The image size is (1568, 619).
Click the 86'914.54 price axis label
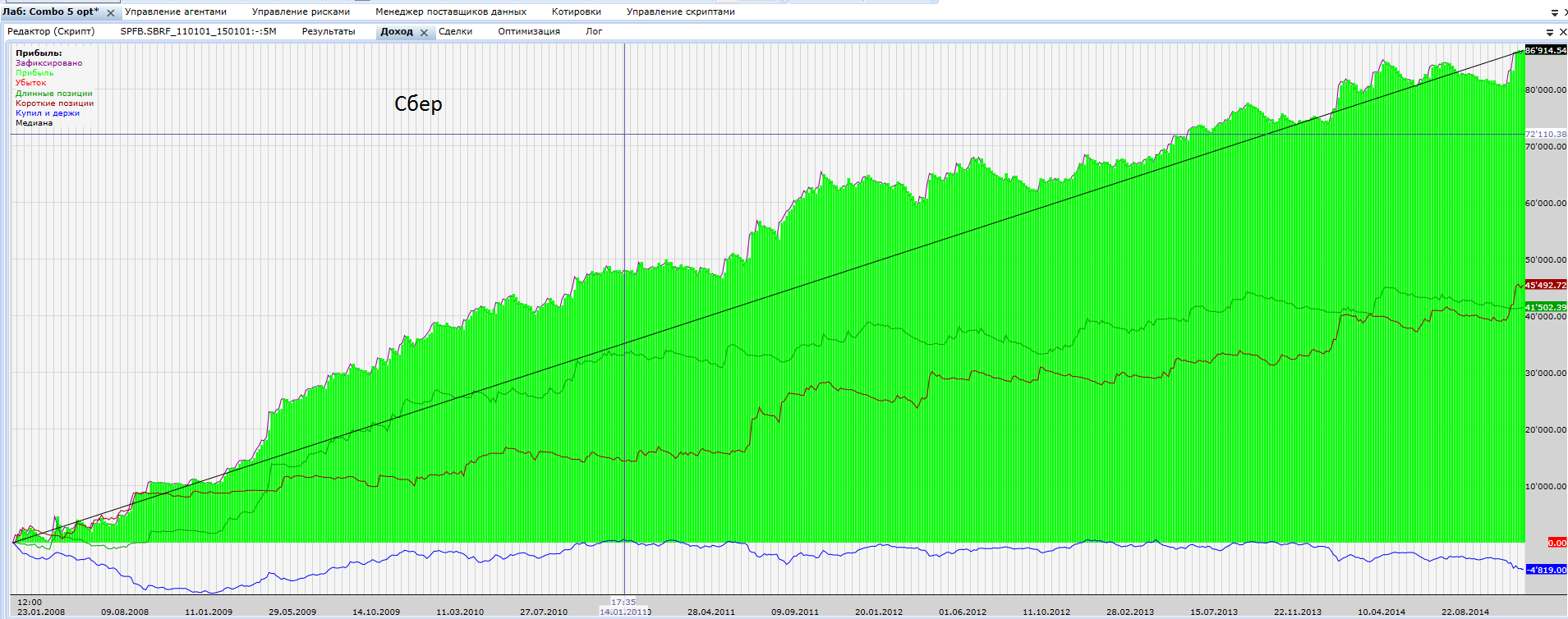click(1546, 50)
